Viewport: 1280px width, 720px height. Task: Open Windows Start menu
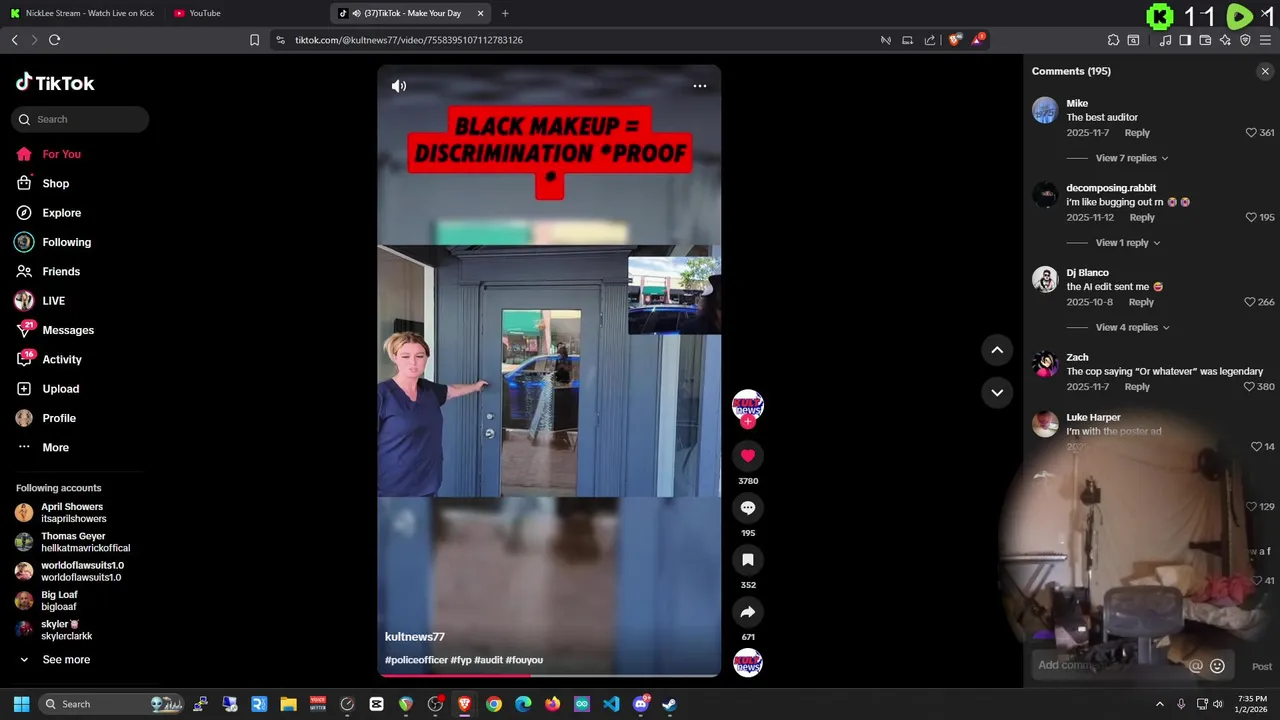point(21,704)
